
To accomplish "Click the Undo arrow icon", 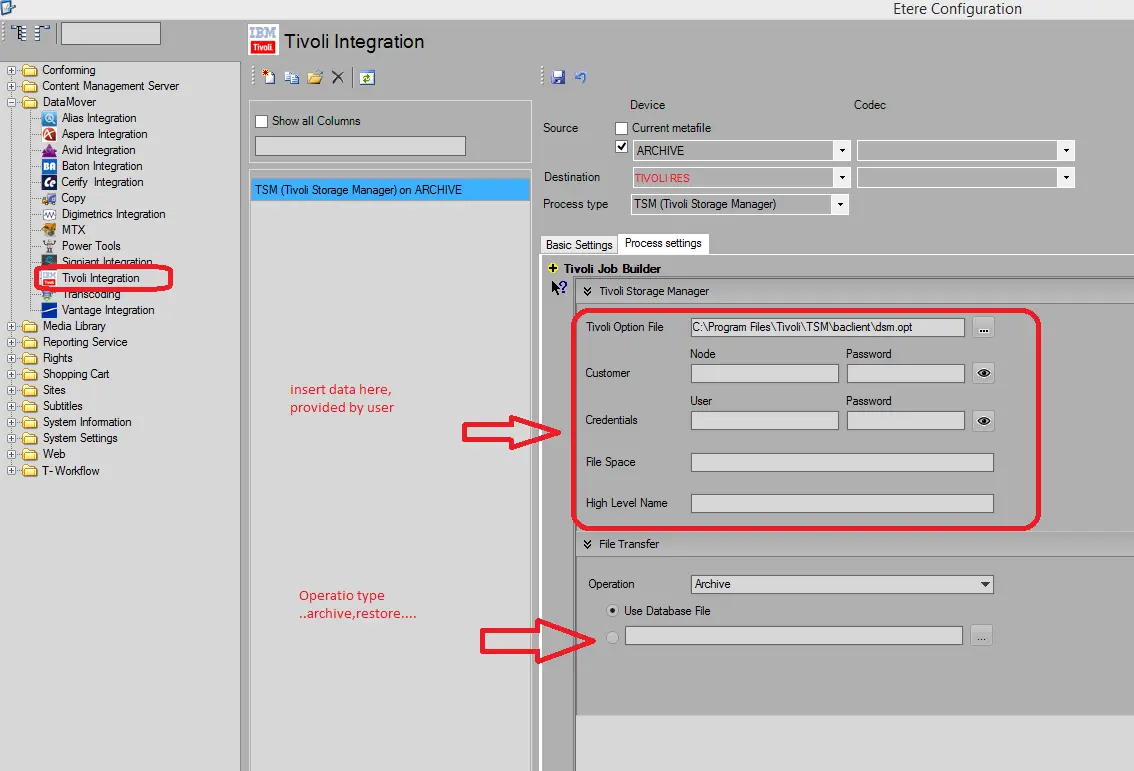I will pyautogui.click(x=580, y=77).
